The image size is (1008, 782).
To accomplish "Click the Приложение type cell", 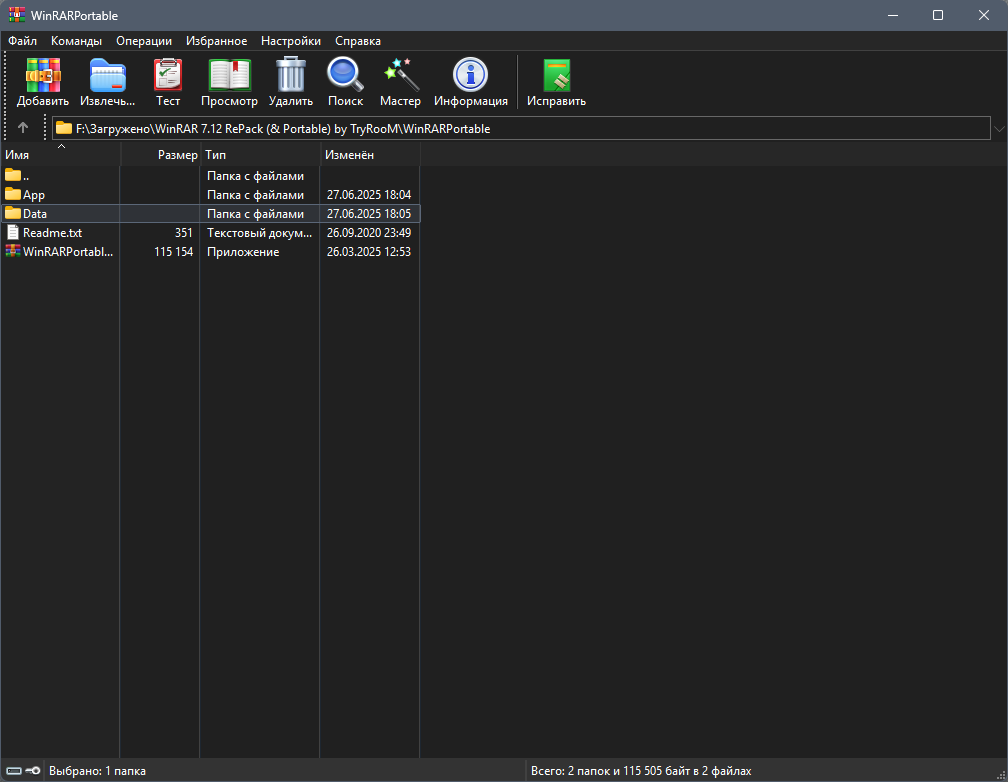I will tap(243, 251).
